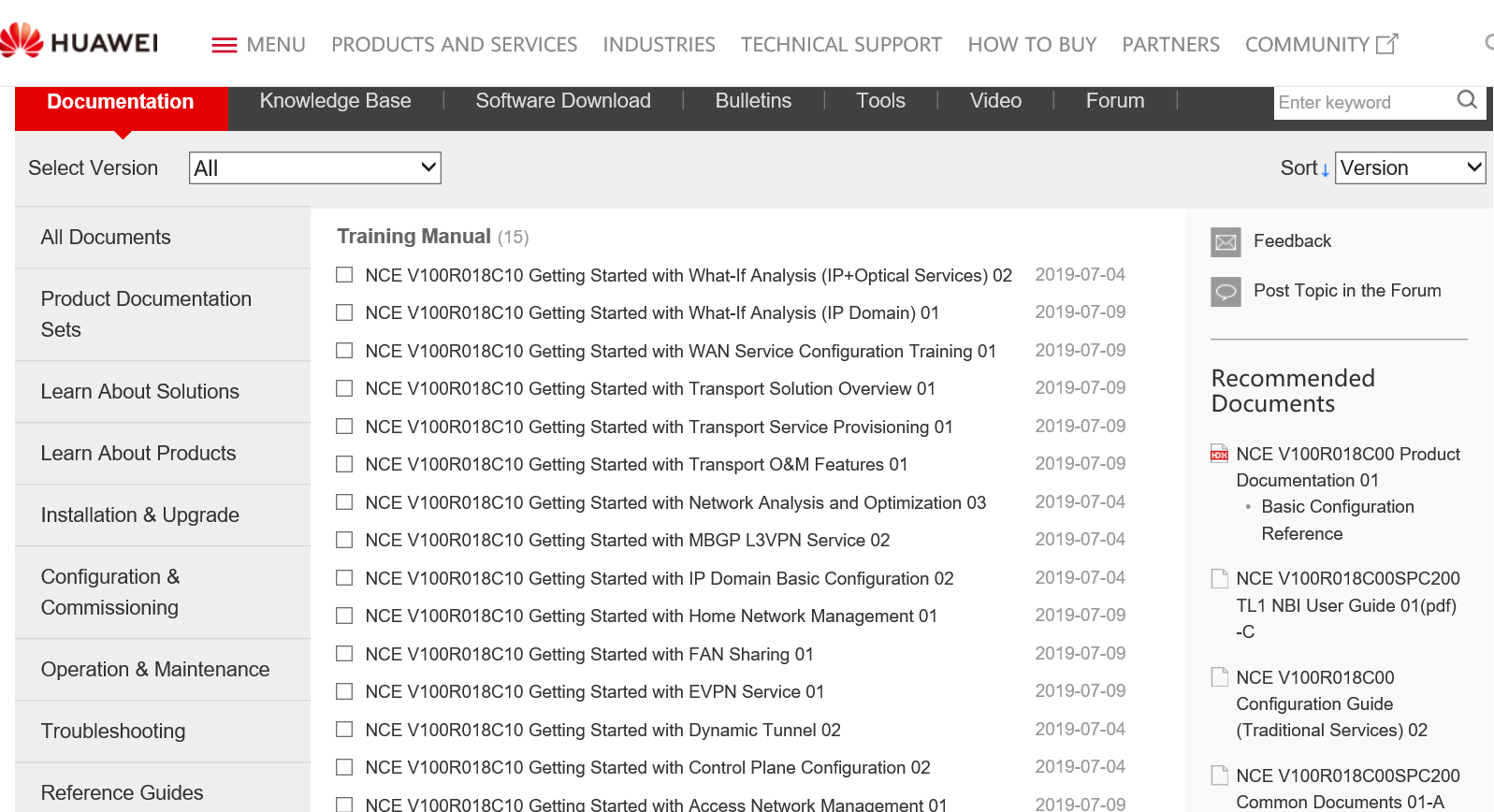Check the EVPN Service 01 box
1494x812 pixels.
point(344,691)
